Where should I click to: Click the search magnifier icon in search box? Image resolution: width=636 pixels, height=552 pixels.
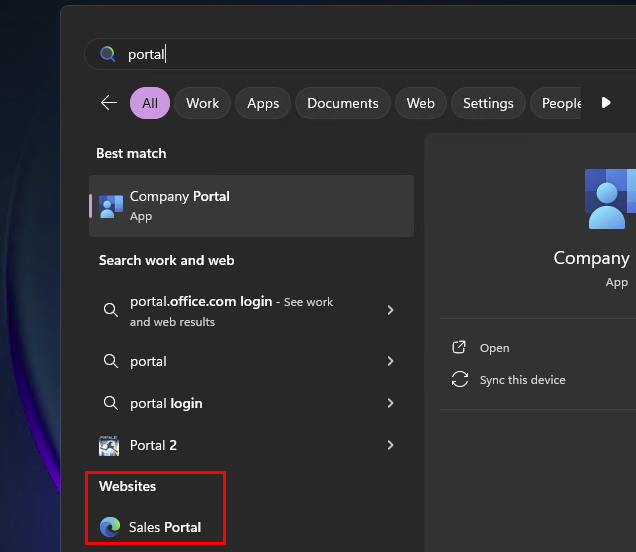107,54
